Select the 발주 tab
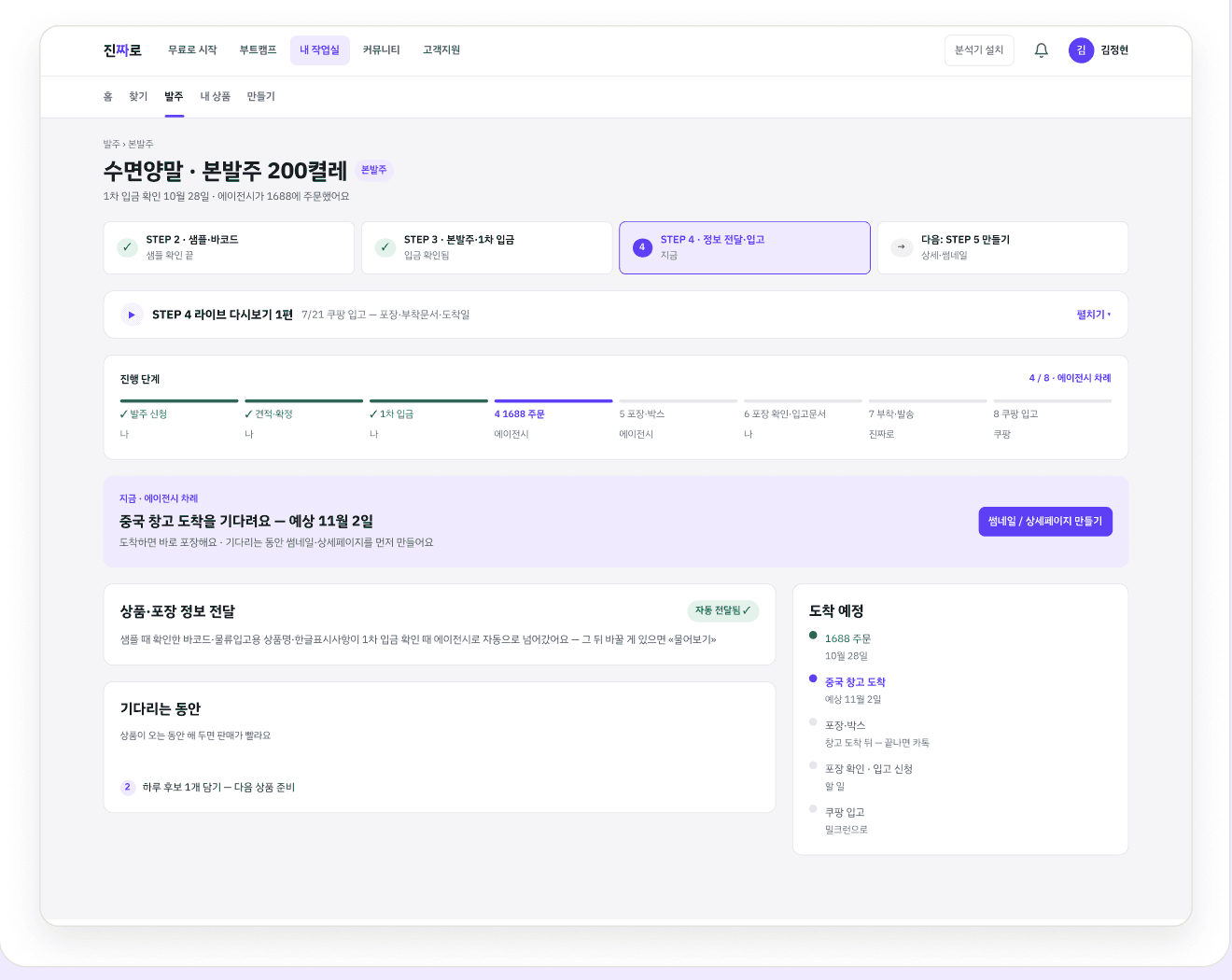Screen dimensions: 1232x980 (175, 96)
